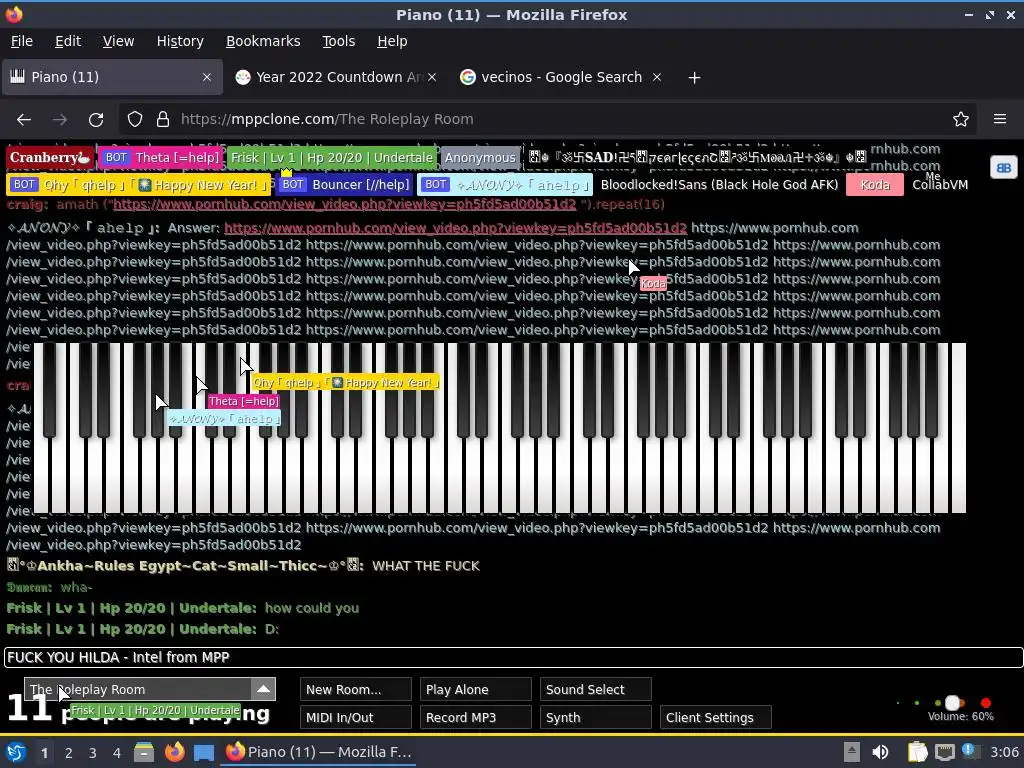
Task: Select Qhy Happy New Year bot tag
Action: 138,185
